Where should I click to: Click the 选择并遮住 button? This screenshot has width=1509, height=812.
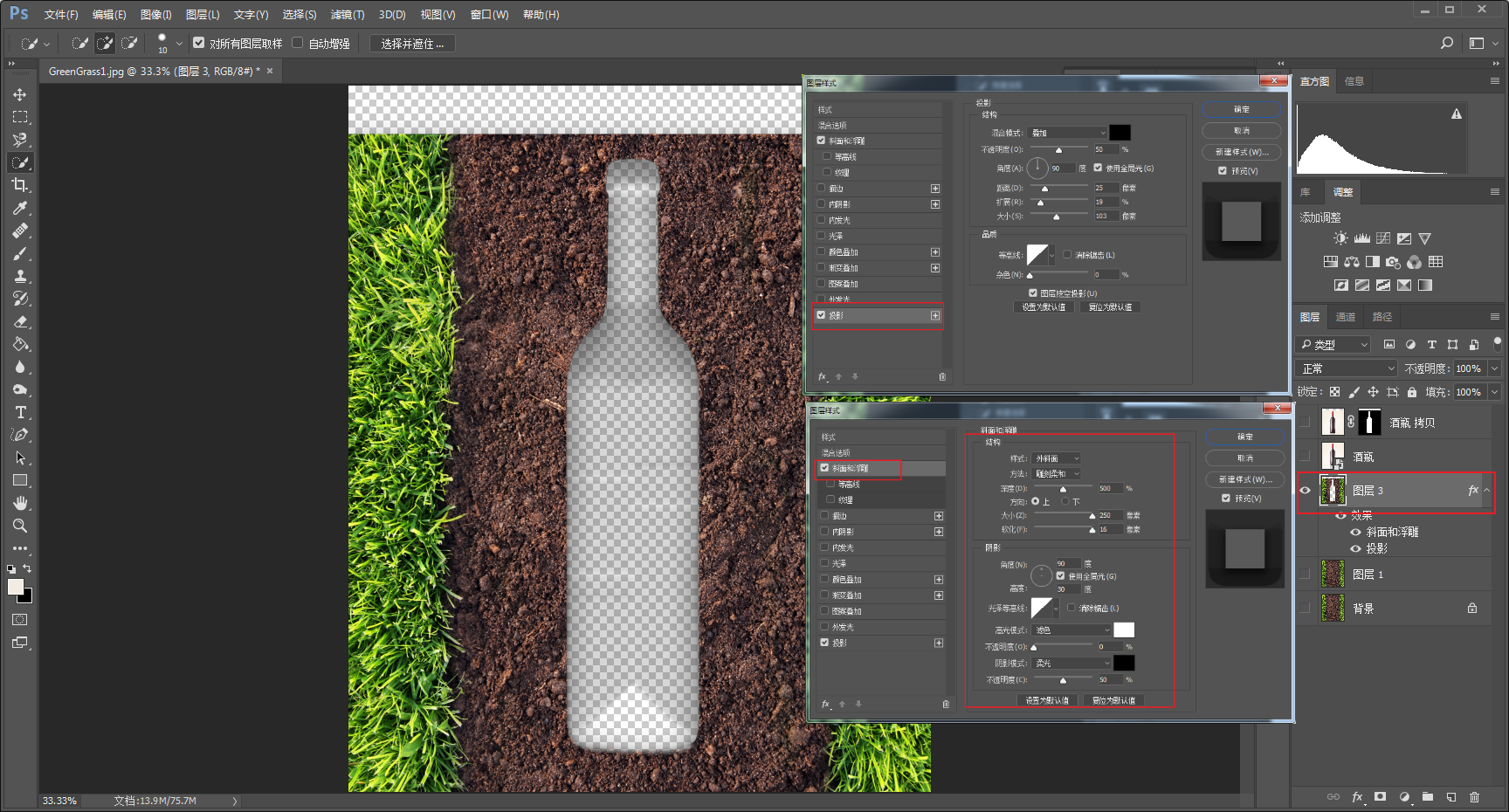click(412, 44)
